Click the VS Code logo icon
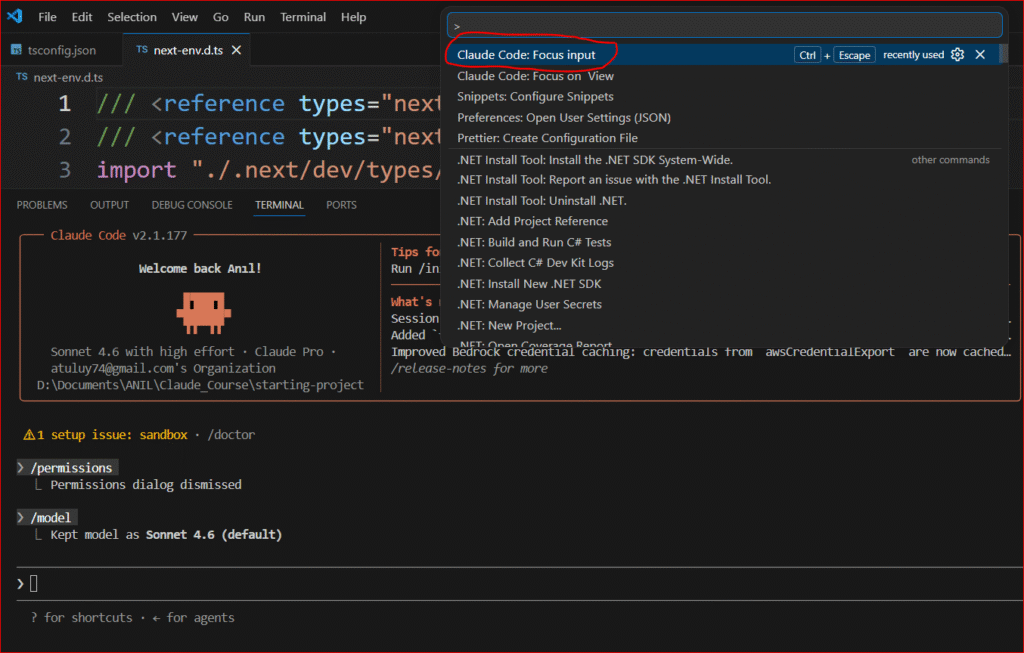1024x653 pixels. (x=15, y=16)
